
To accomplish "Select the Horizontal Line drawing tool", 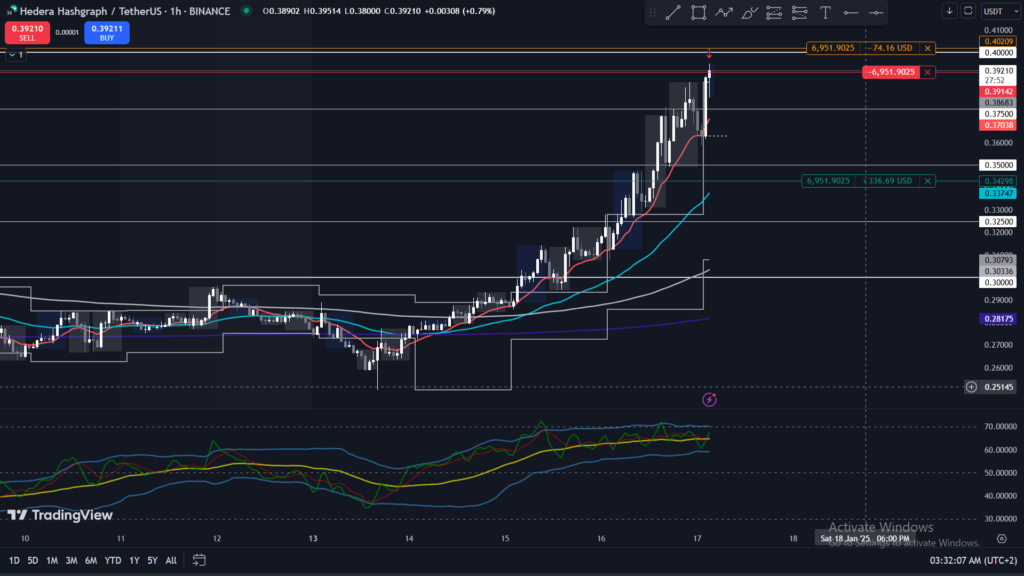I will [850, 13].
